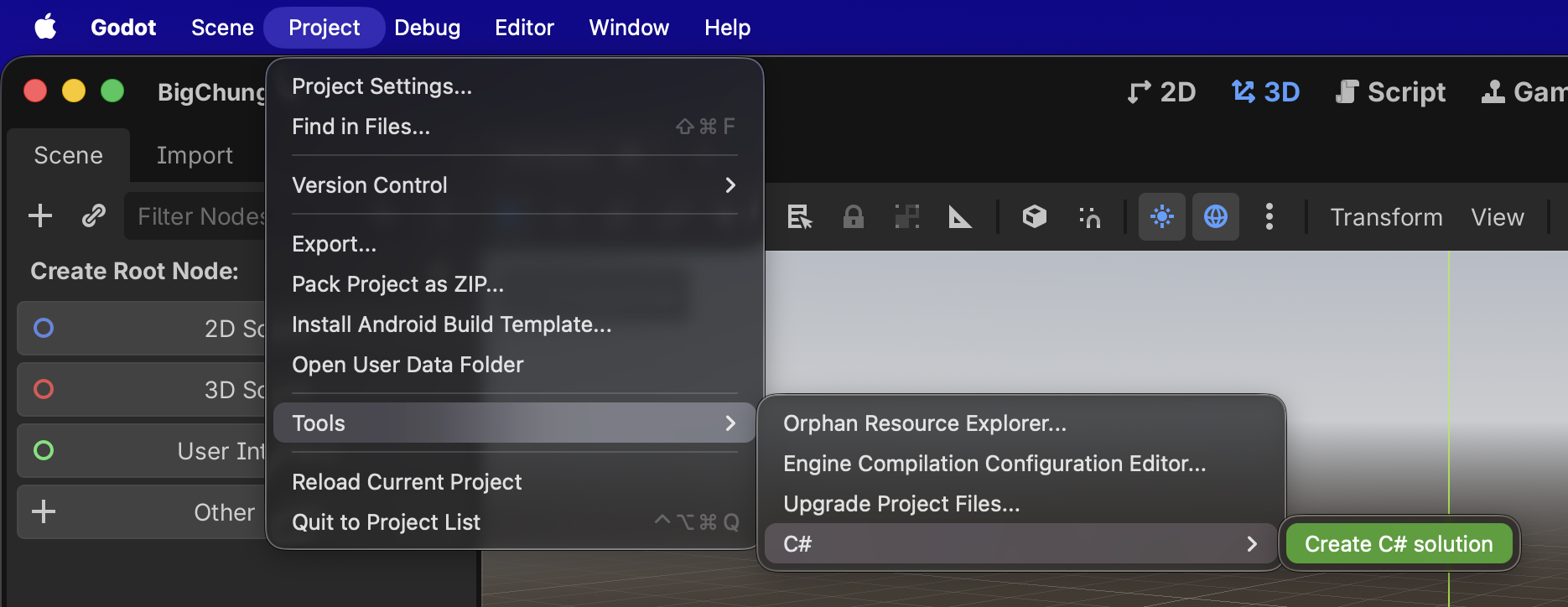Click Install Android Build Template...
The width and height of the screenshot is (1568, 607).
[x=514, y=324]
